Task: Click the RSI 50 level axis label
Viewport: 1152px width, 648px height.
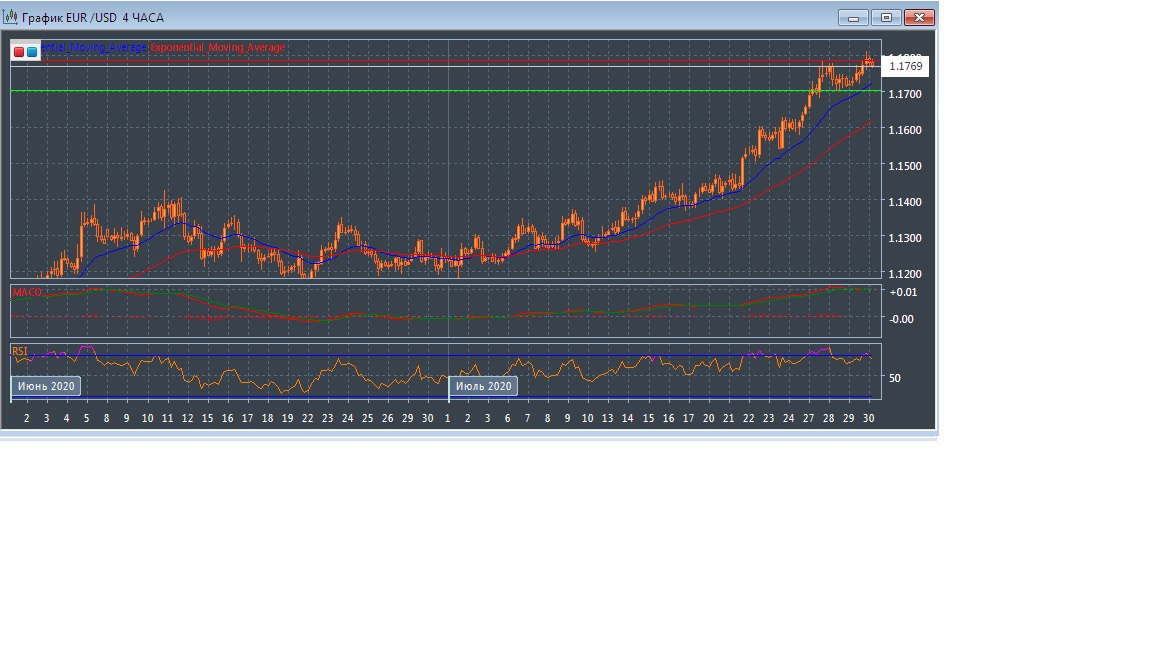Action: tap(895, 378)
